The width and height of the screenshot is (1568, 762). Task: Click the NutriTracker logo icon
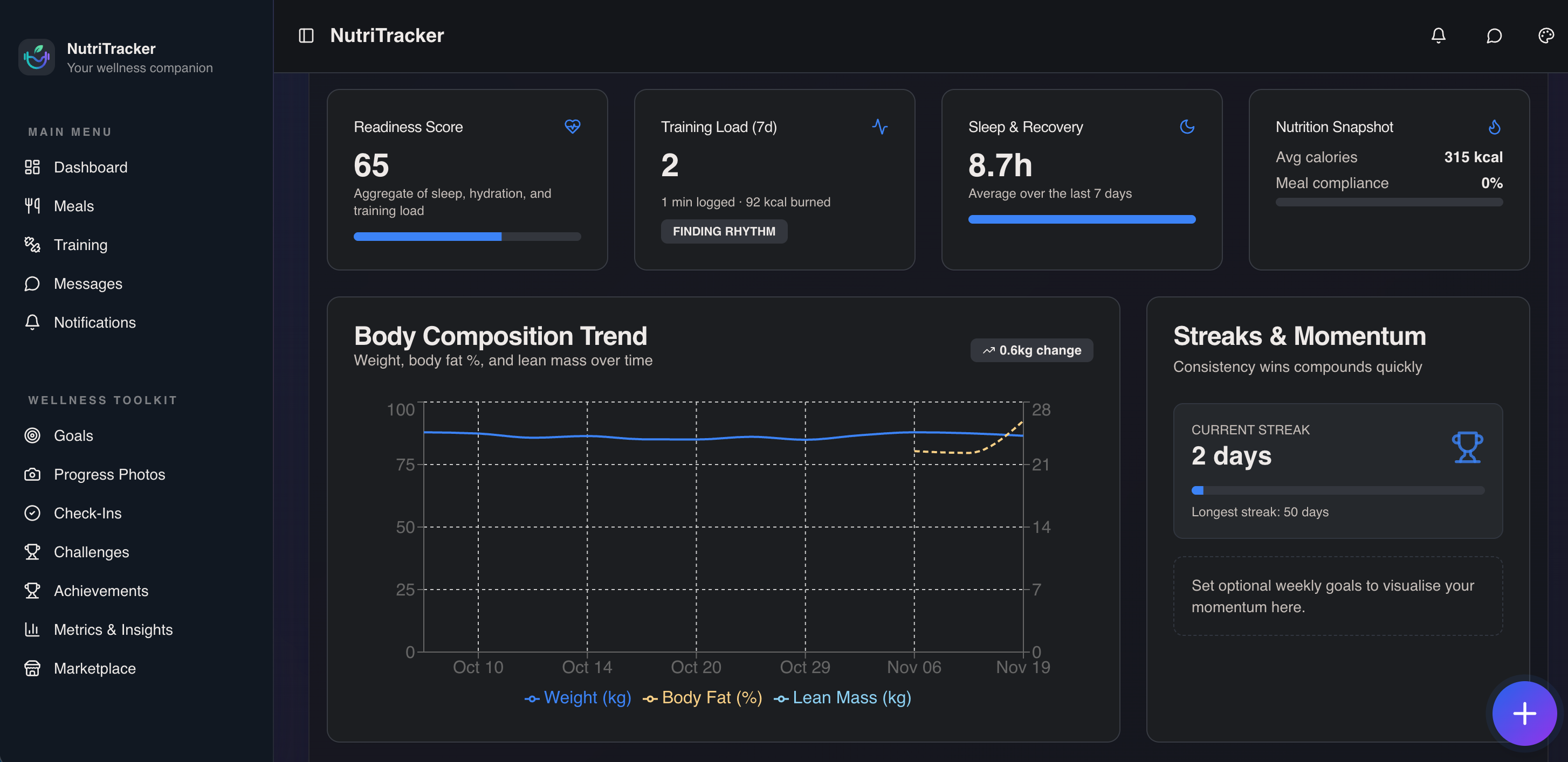tap(37, 57)
